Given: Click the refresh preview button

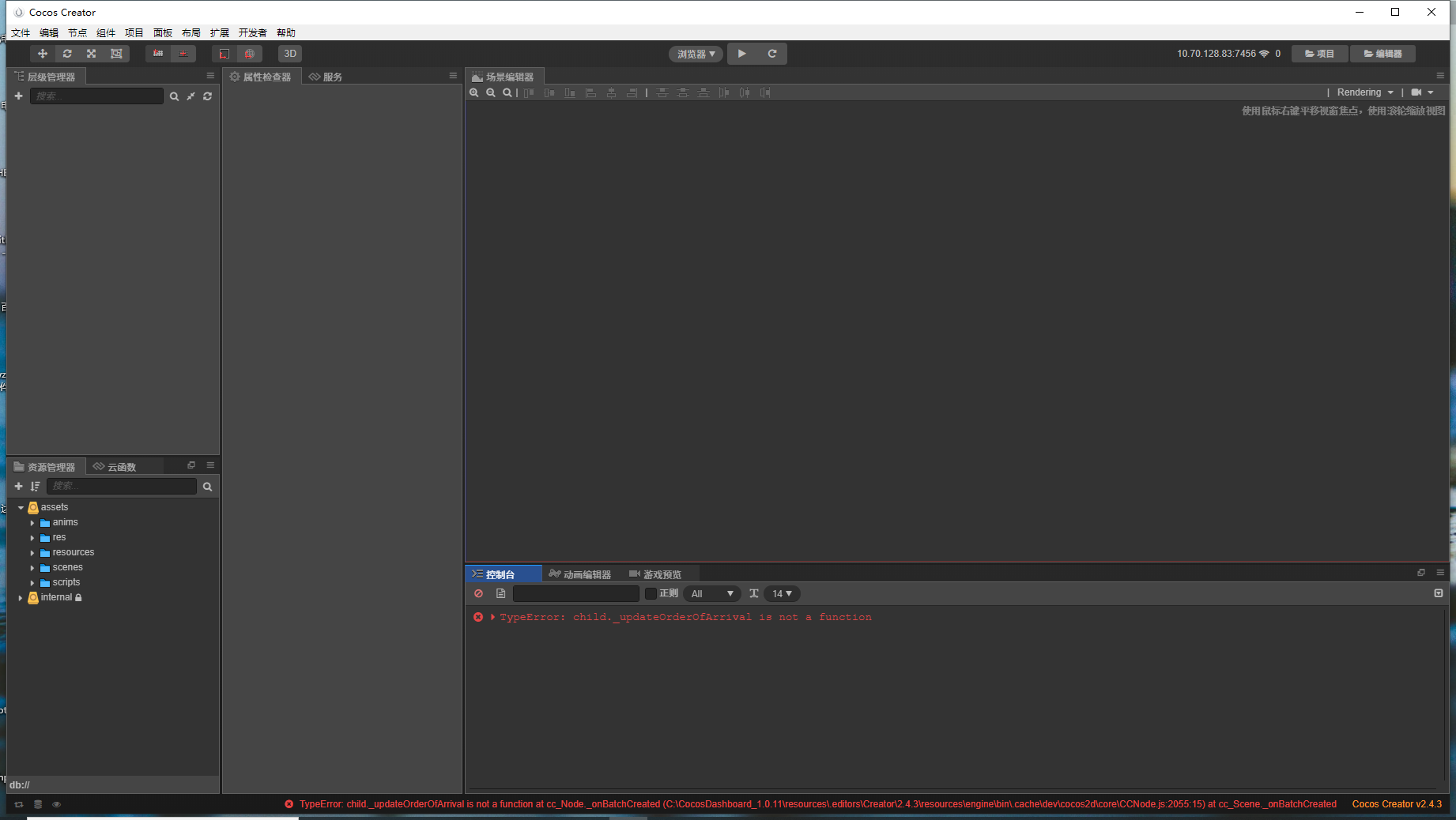Looking at the screenshot, I should [772, 54].
